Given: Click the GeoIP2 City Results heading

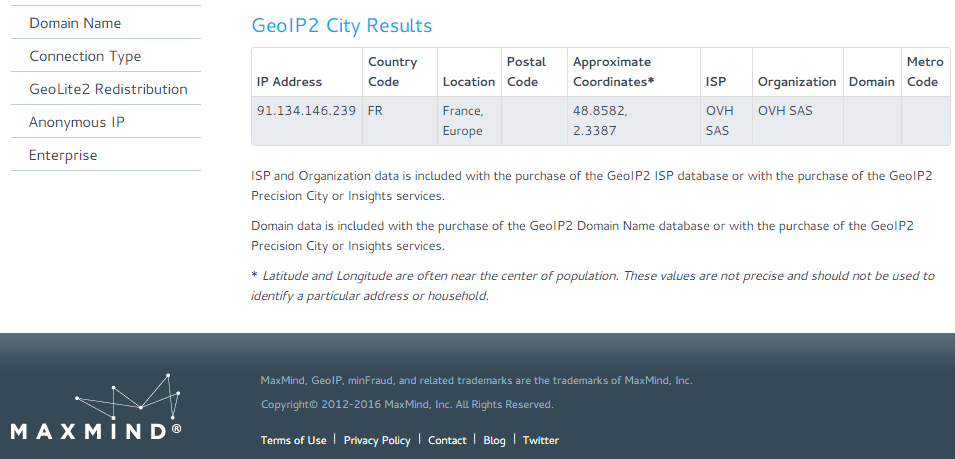Looking at the screenshot, I should 342,26.
